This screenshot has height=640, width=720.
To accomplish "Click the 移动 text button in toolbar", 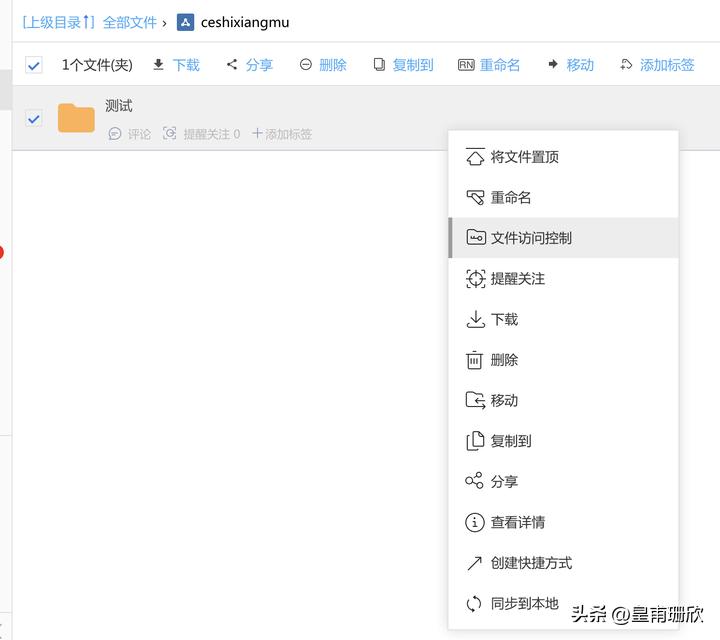I will click(x=580, y=65).
